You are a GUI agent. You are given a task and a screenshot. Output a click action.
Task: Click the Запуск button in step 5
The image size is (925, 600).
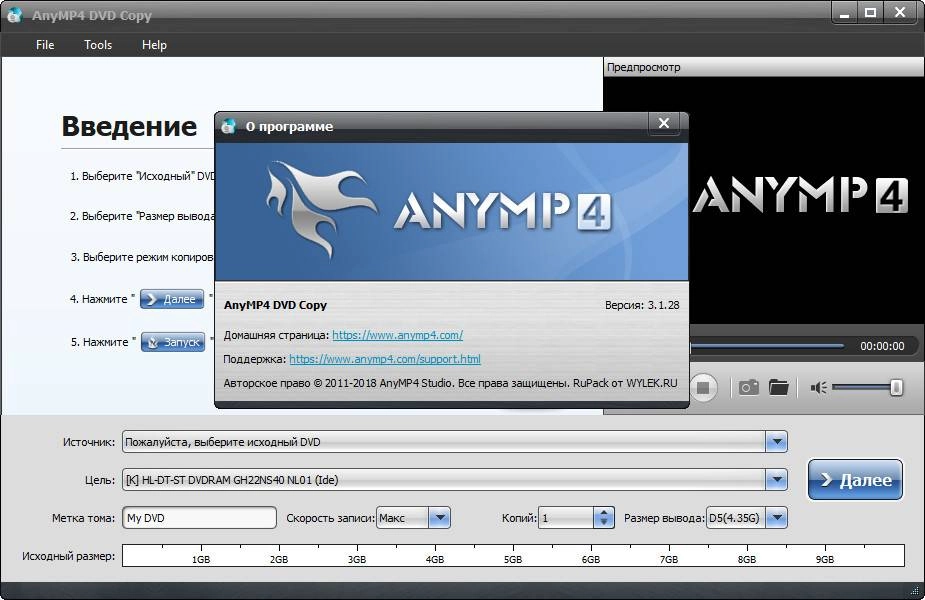(x=173, y=342)
